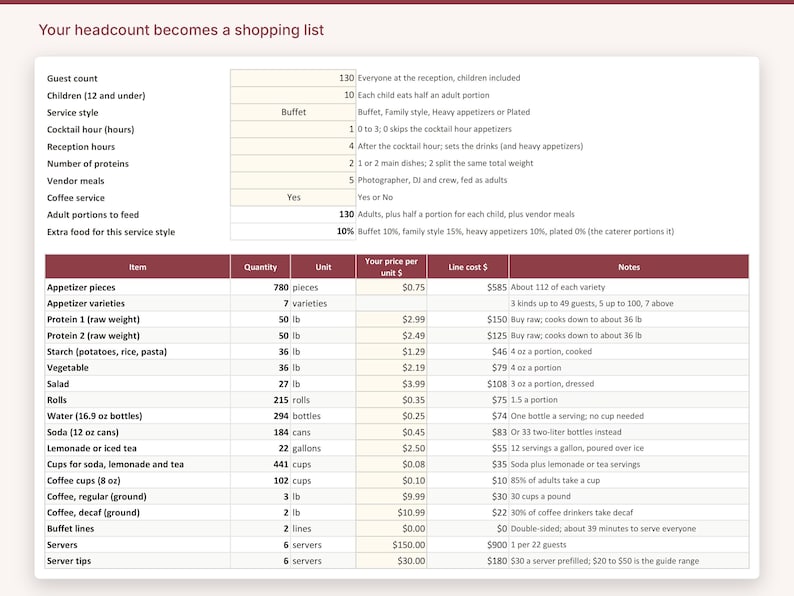The width and height of the screenshot is (794, 596).
Task: Click the Item column header
Action: (137, 267)
